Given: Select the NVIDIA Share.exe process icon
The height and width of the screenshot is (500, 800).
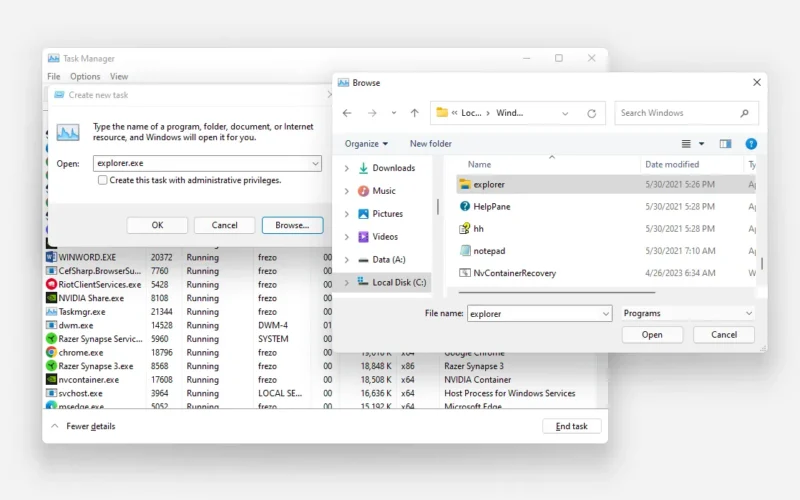Looking at the screenshot, I should tap(52, 298).
